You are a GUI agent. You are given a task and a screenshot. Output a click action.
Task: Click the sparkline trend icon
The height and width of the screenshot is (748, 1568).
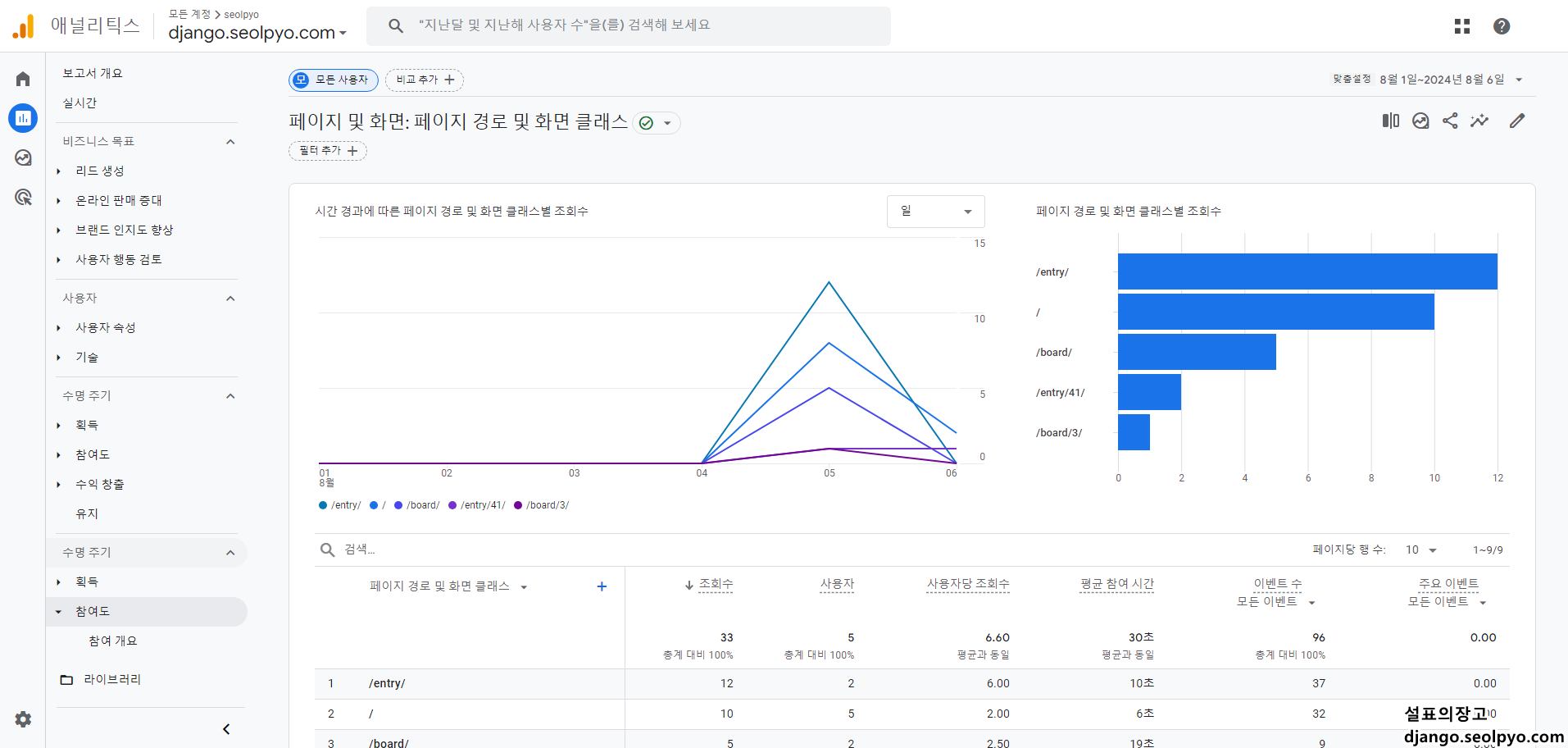tap(1479, 121)
